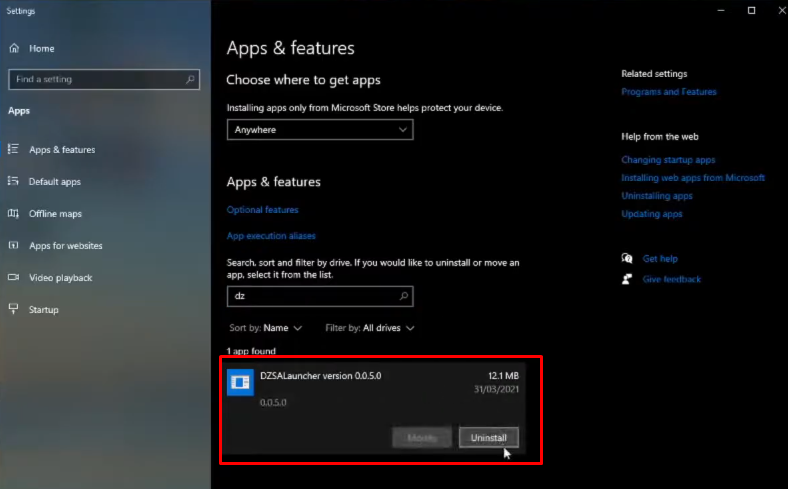The image size is (788, 489).
Task: Open the Anywhere app source dropdown
Action: (x=320, y=130)
